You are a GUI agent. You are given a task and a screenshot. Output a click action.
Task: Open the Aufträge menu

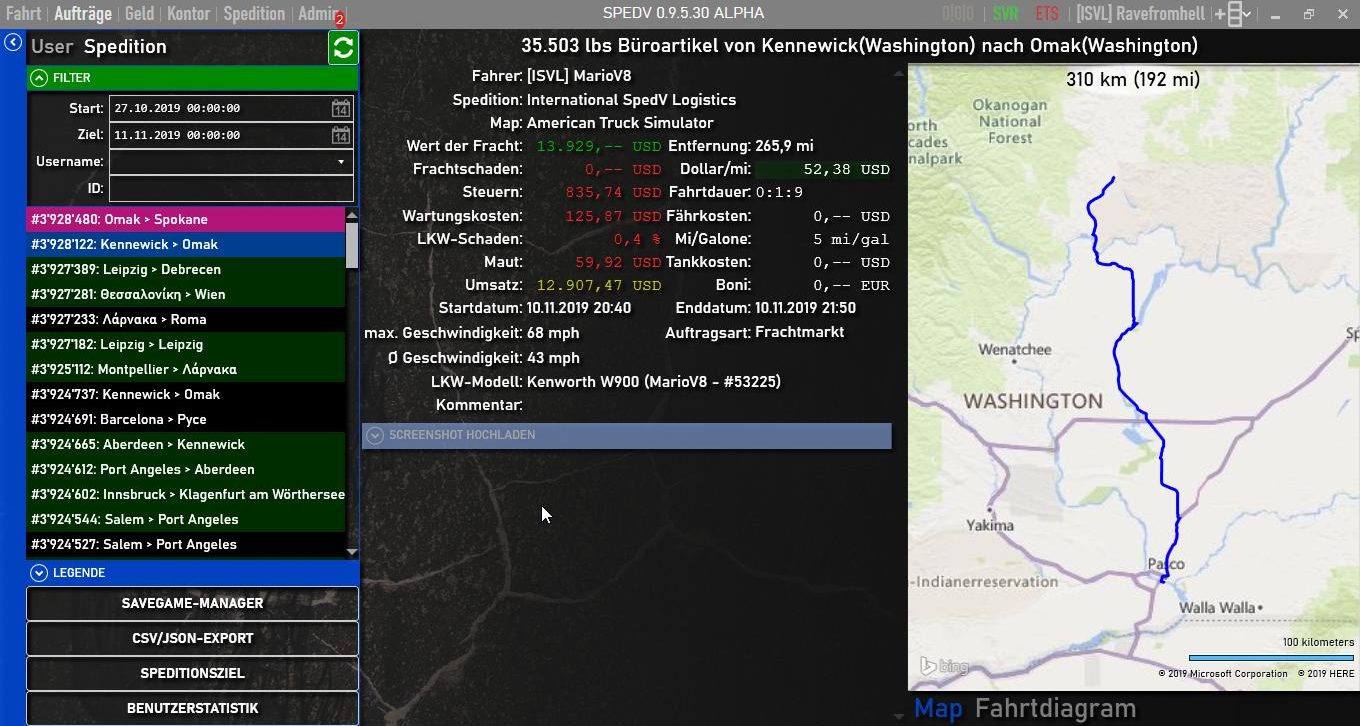point(83,13)
